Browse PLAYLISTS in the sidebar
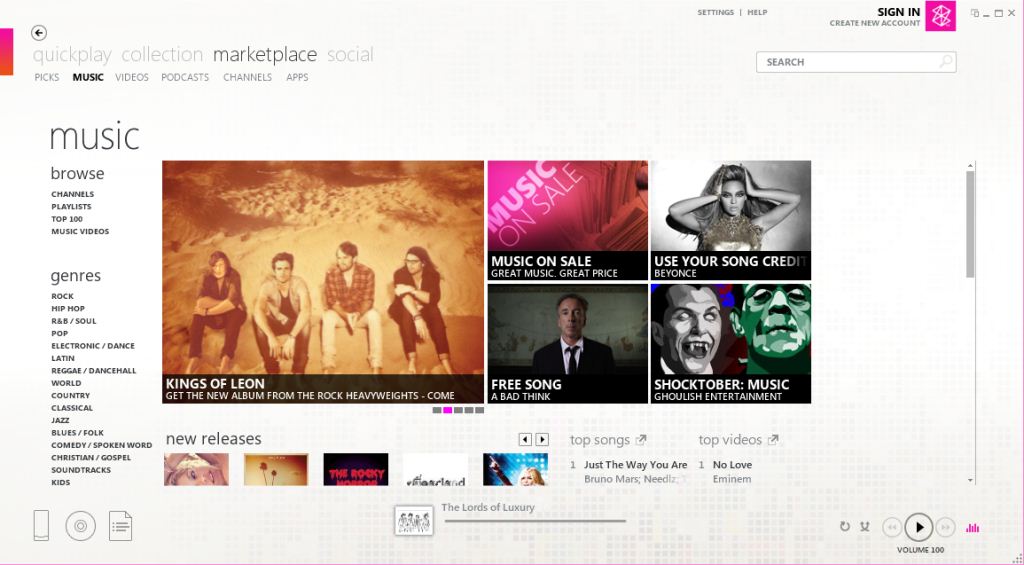This screenshot has height=565, width=1024. 71,206
